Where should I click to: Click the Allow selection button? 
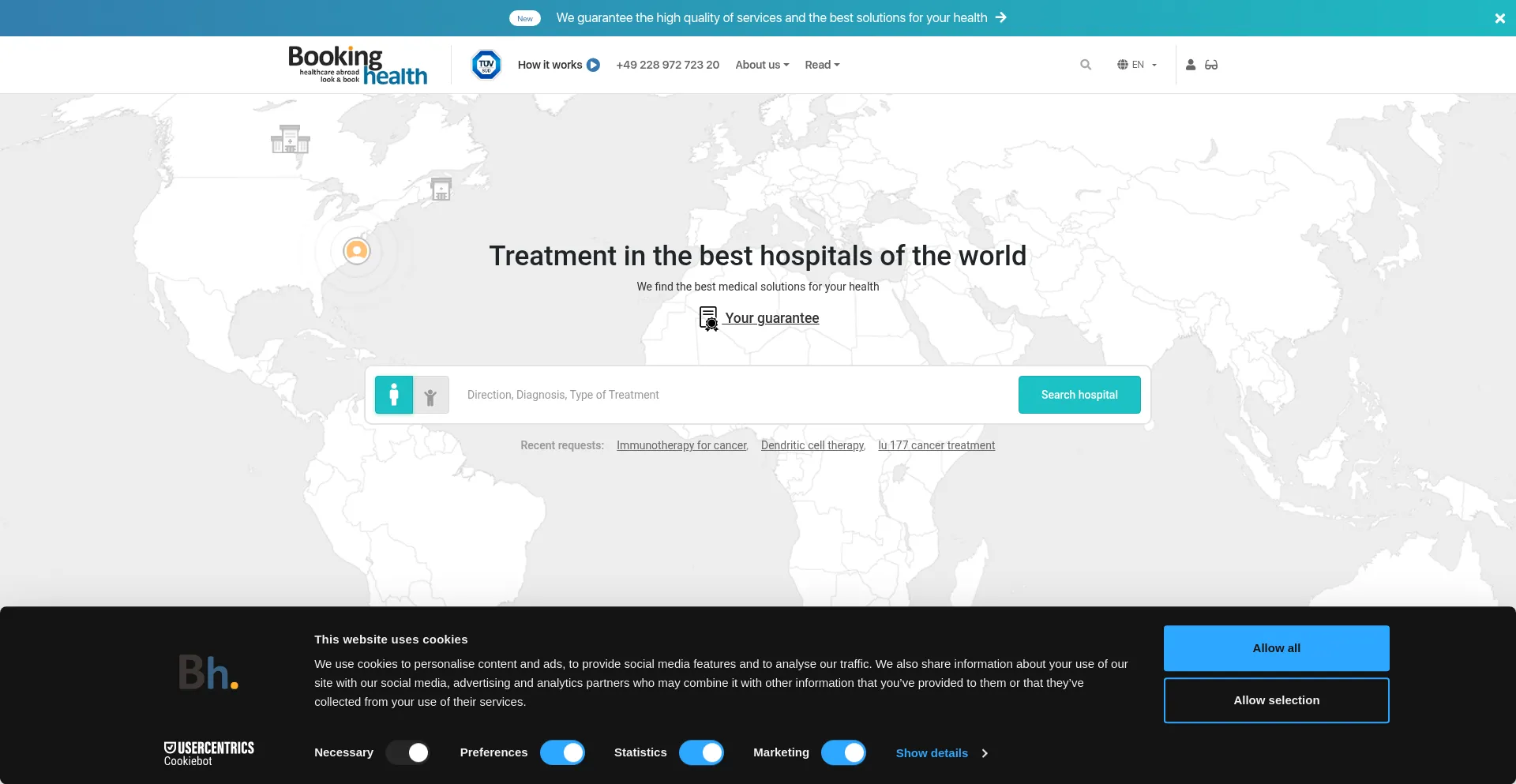click(x=1276, y=700)
